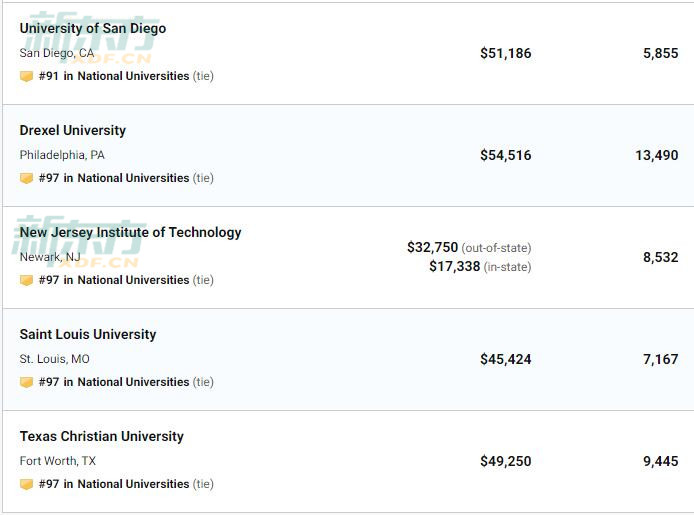Click the Fort Worth, TX location text

point(58,461)
